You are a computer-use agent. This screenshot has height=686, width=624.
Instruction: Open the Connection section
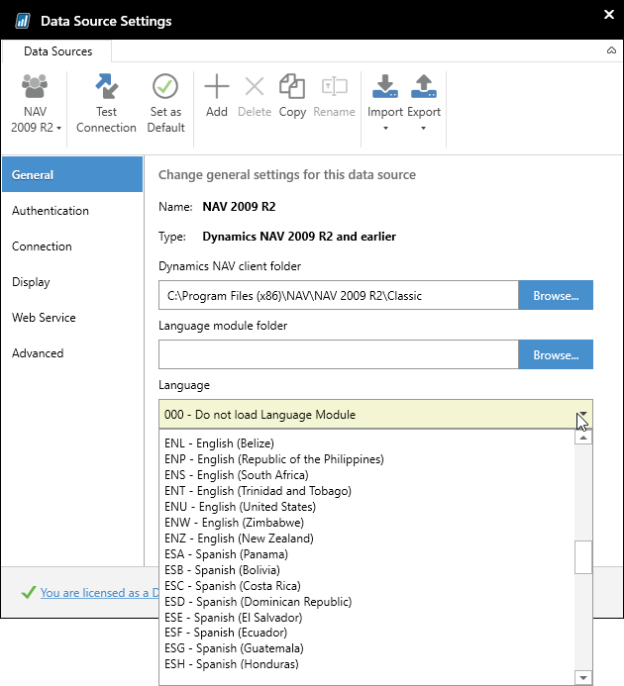click(x=73, y=246)
